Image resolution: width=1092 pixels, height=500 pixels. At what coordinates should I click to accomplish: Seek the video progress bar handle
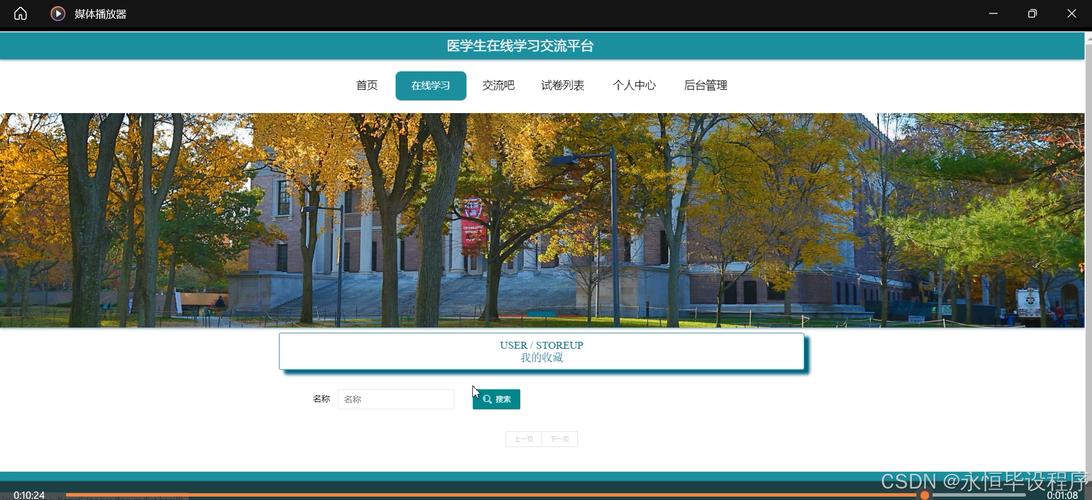click(924, 495)
